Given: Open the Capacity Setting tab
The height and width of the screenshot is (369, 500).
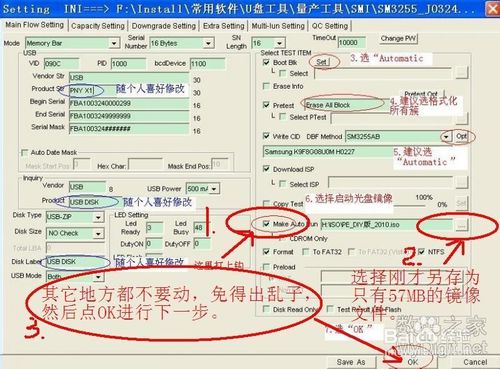Looking at the screenshot, I should pos(98,26).
